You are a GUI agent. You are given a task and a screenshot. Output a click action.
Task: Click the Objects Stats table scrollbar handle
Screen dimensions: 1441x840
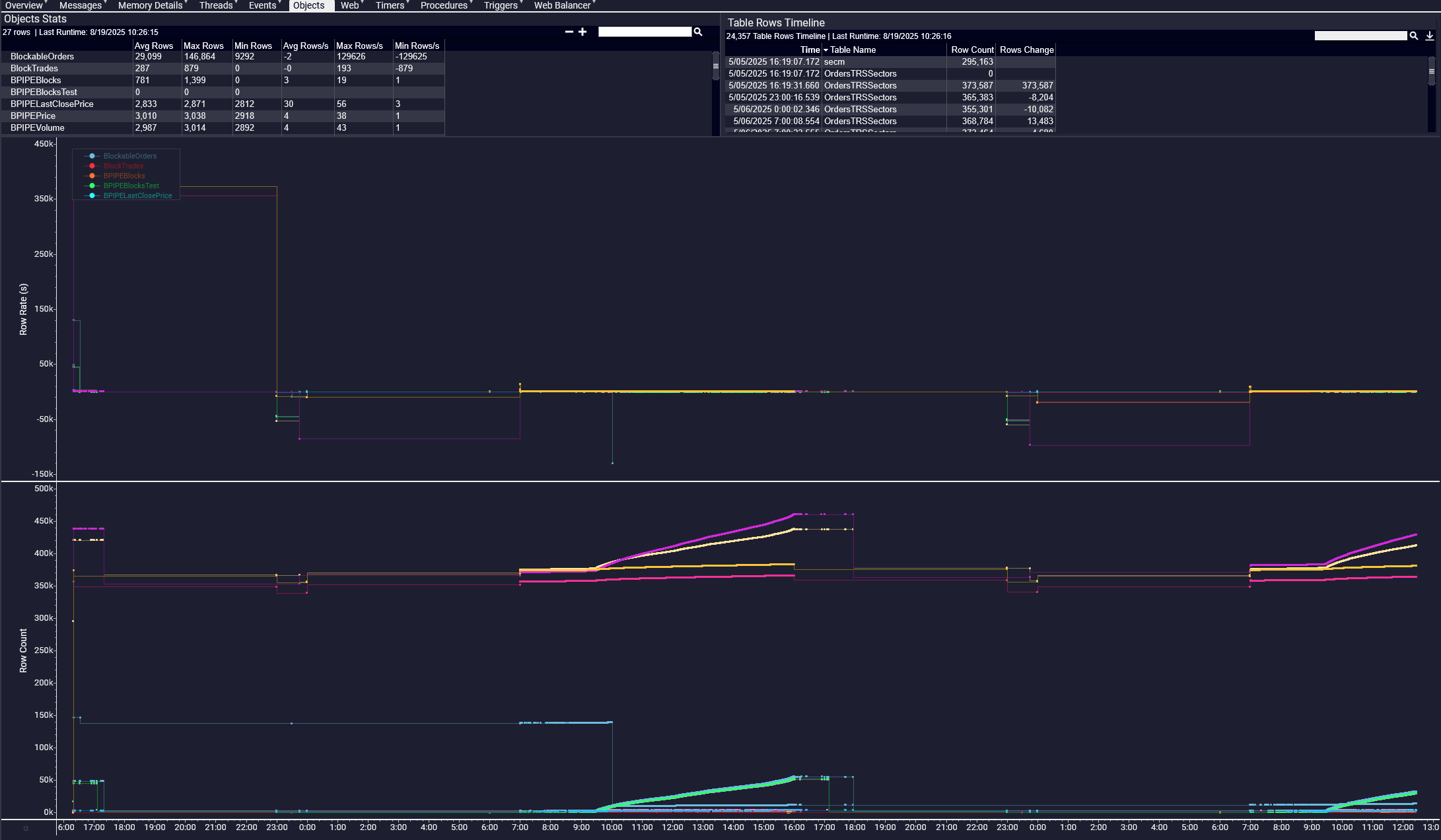coord(715,66)
